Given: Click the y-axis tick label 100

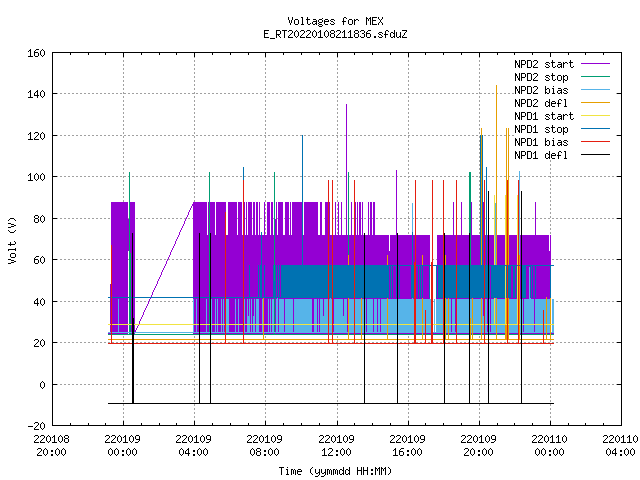Looking at the screenshot, I should click(x=36, y=177).
